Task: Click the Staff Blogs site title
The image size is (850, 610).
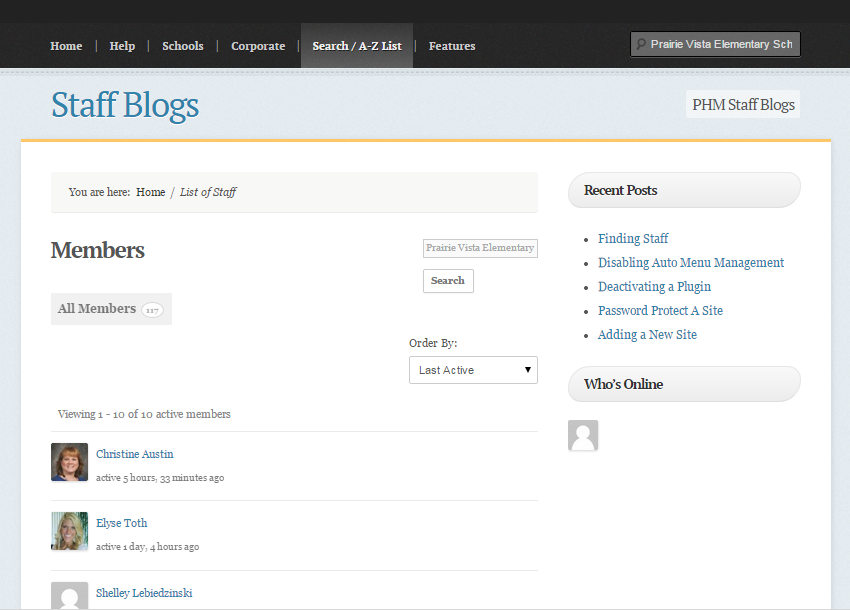Action: (x=125, y=105)
